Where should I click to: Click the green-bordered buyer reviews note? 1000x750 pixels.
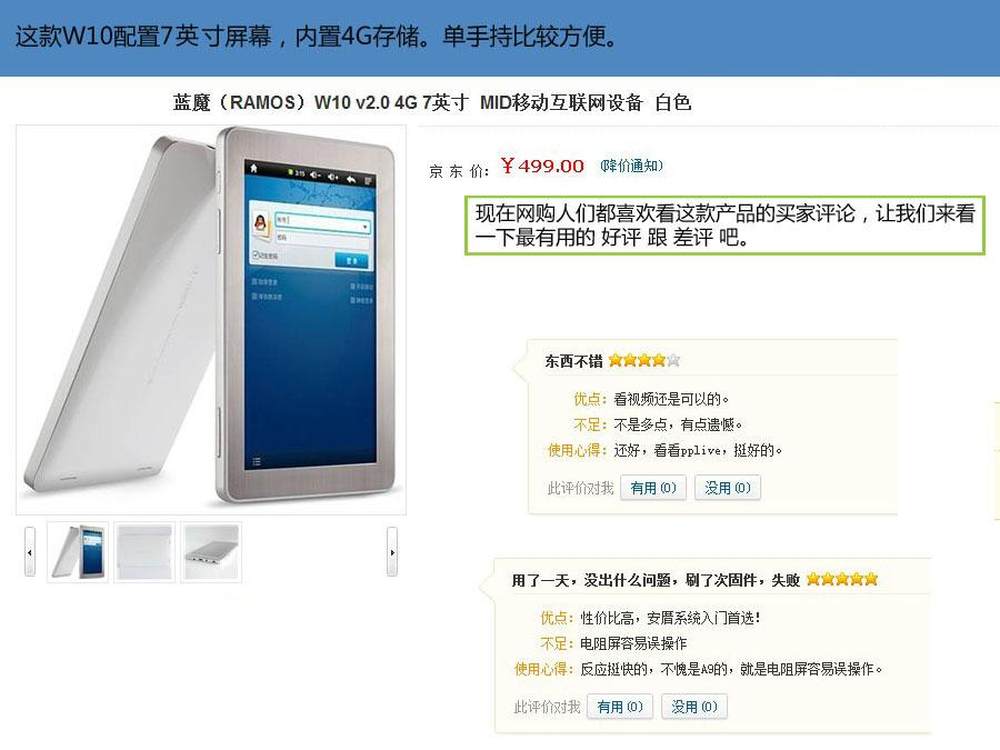[725, 226]
